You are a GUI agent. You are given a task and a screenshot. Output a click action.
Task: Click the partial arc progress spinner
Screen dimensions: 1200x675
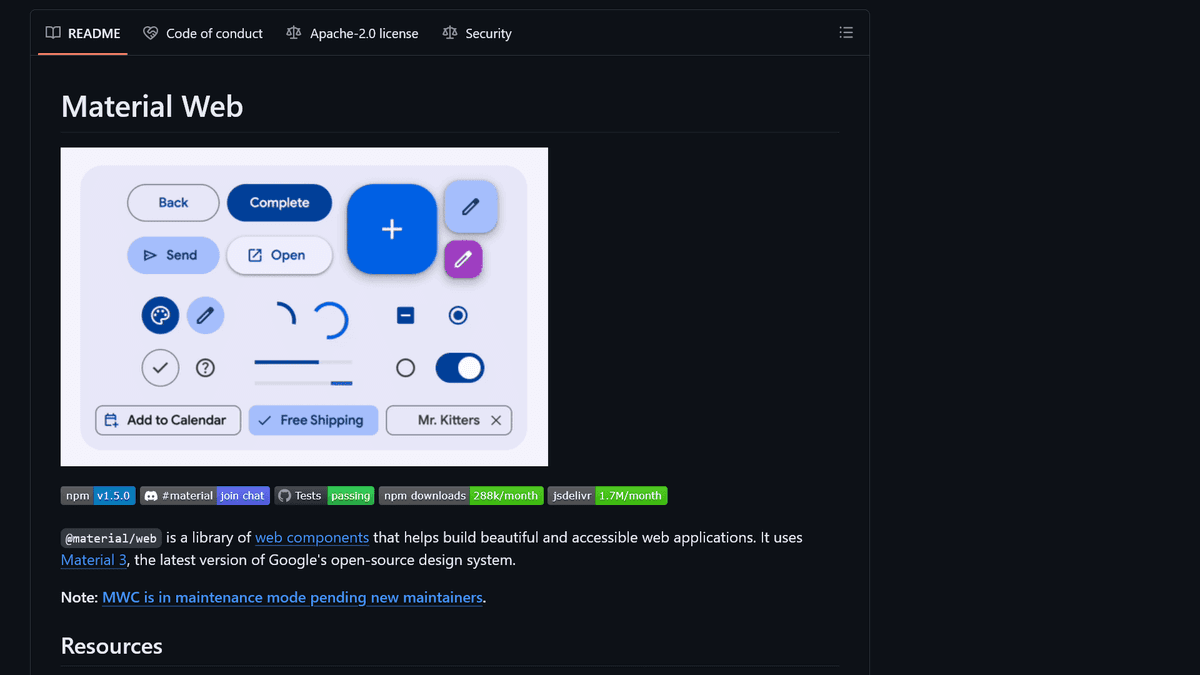click(x=286, y=315)
